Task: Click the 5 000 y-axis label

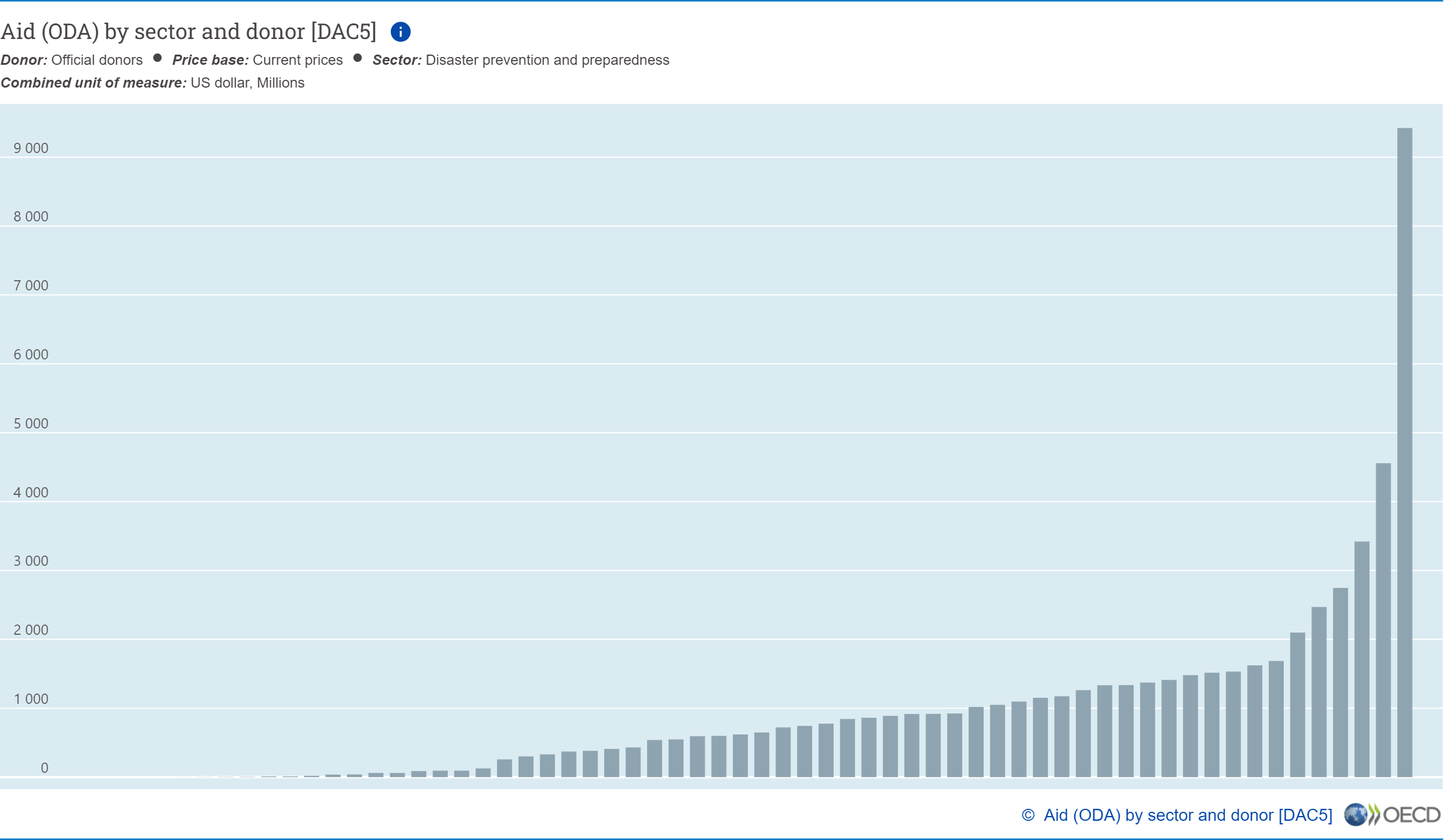Action: point(31,424)
